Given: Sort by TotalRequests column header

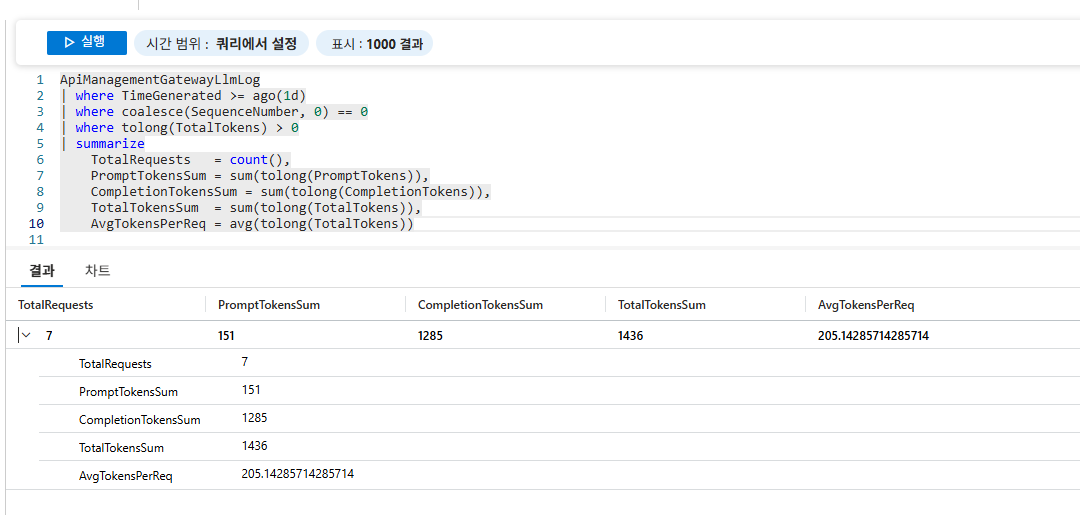Looking at the screenshot, I should (x=56, y=305).
